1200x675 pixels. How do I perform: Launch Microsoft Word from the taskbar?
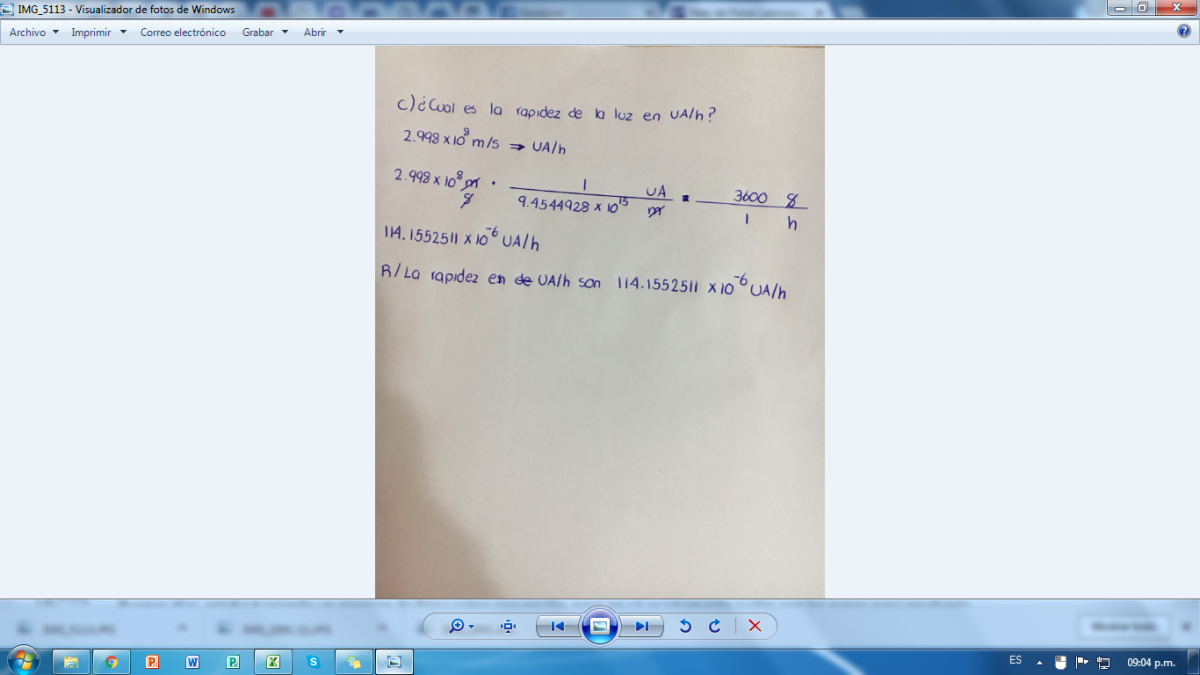192,662
